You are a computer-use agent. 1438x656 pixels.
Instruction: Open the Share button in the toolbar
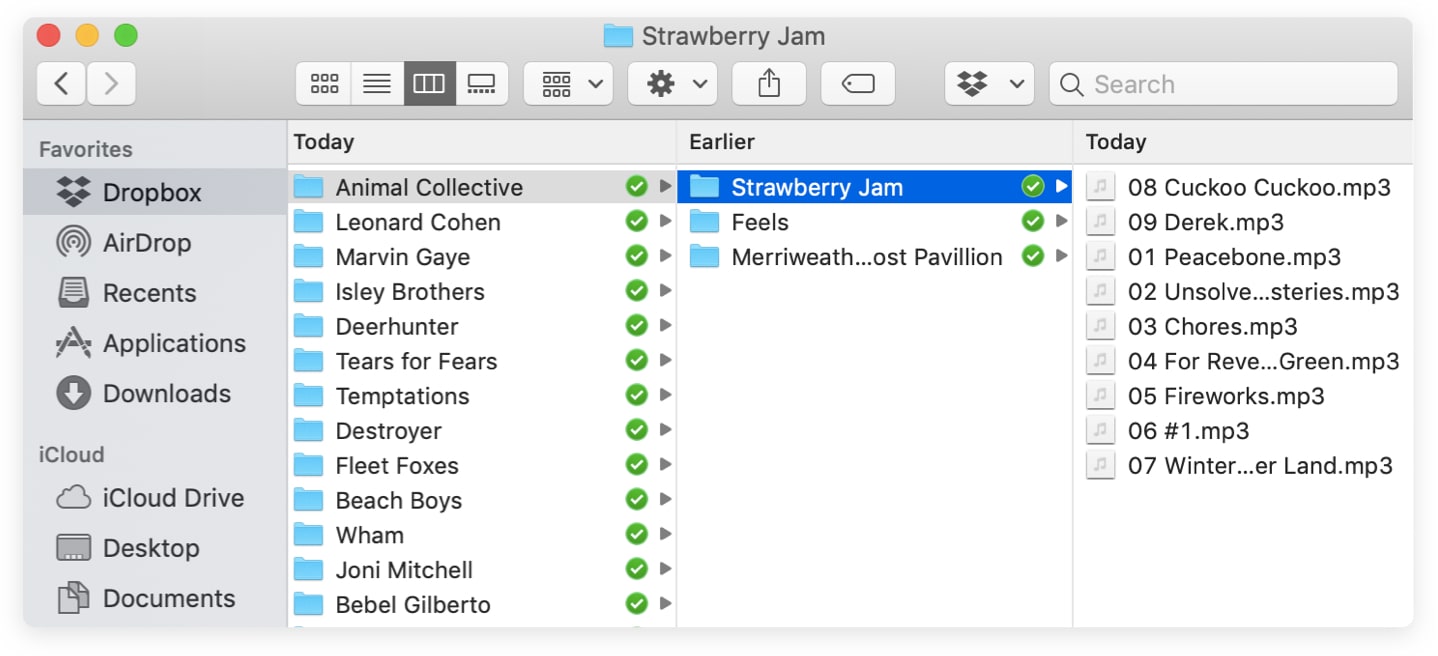point(768,84)
